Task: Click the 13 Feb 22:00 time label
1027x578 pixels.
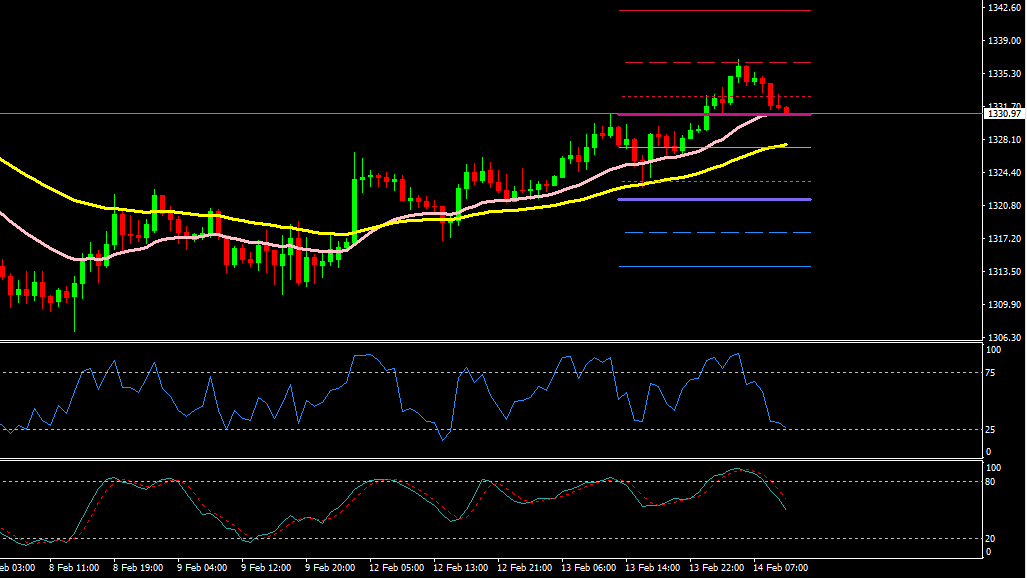Action: [717, 568]
